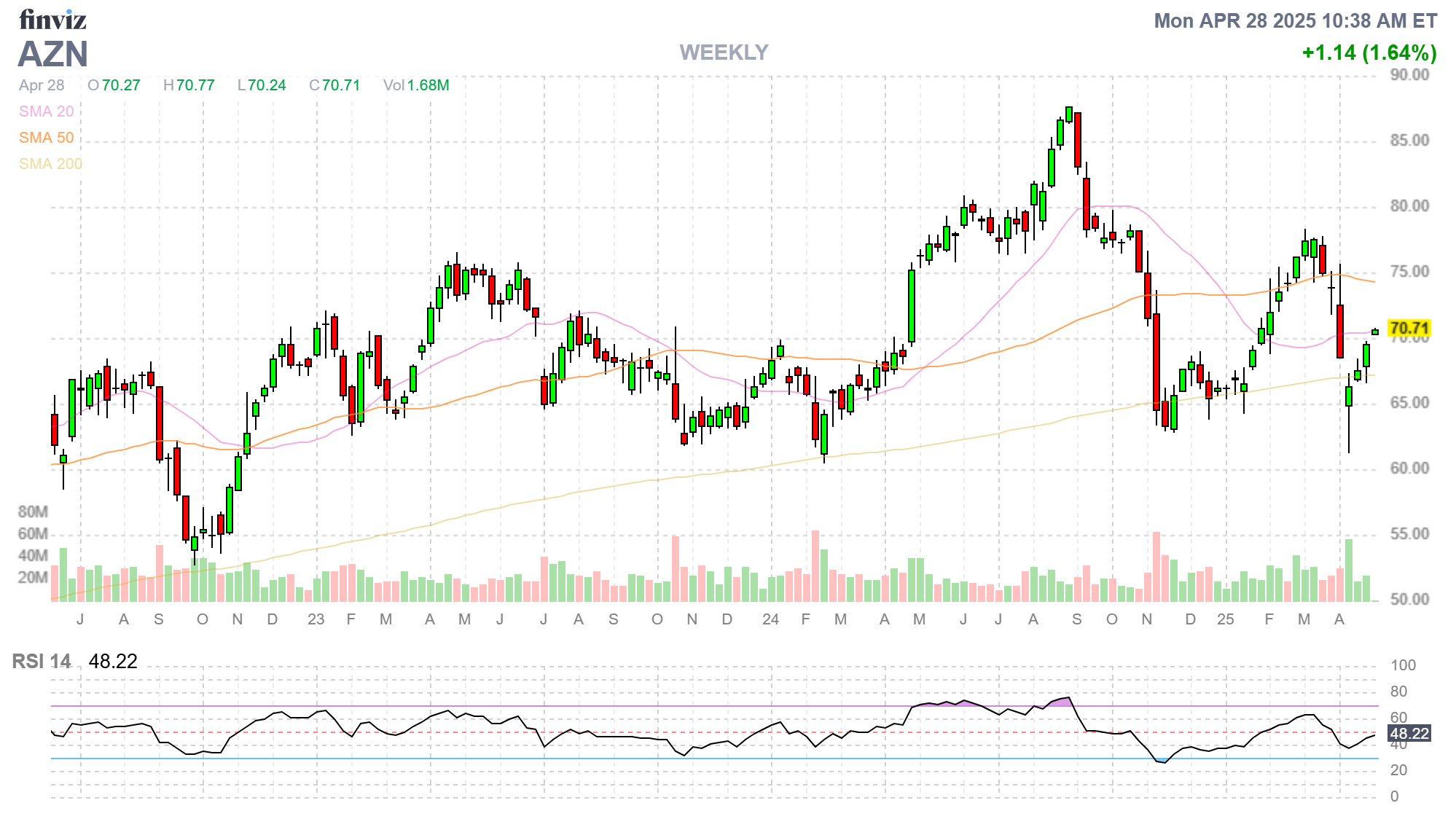Click the 23 year marker on axis
The width and height of the screenshot is (1456, 819).
click(316, 619)
